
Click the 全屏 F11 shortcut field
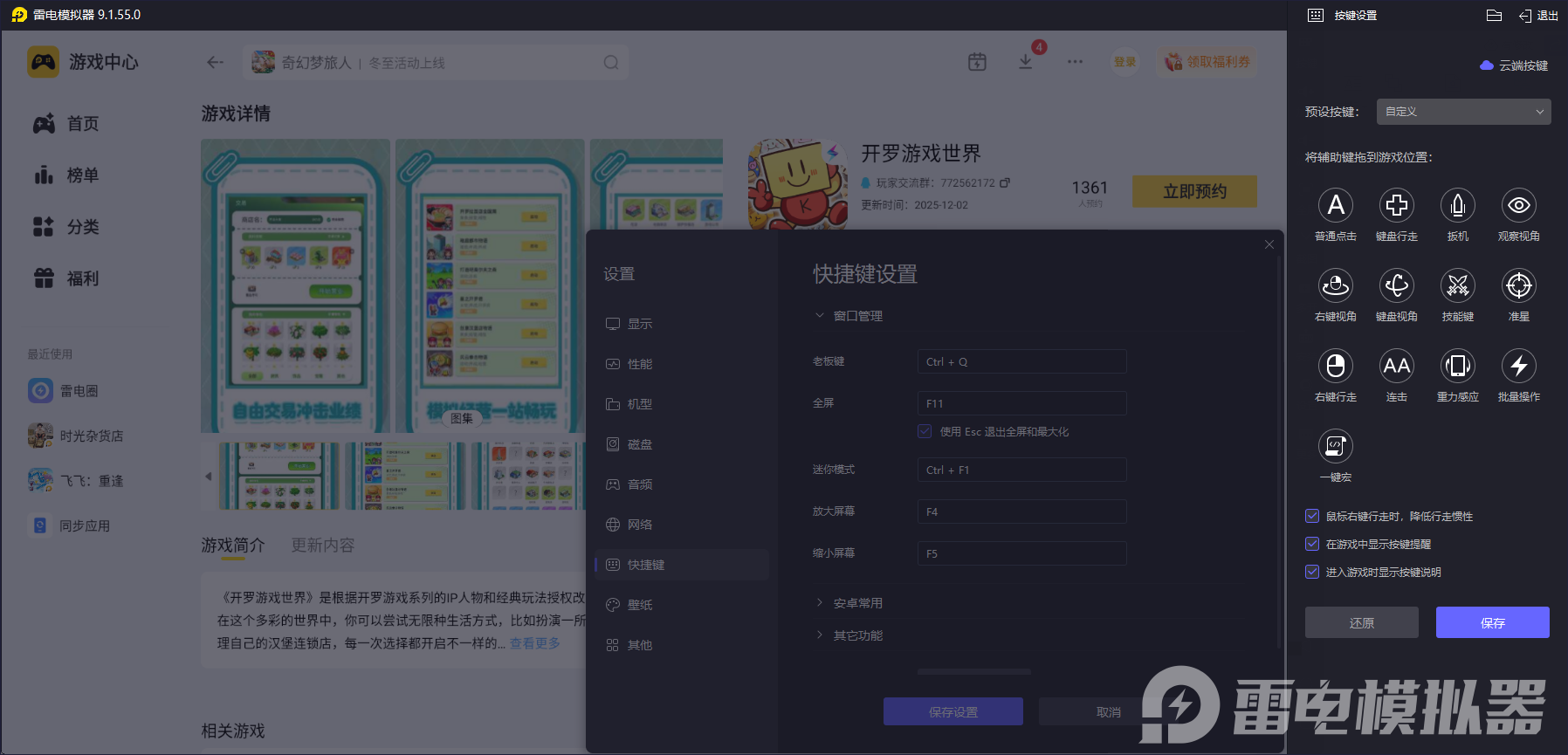click(1022, 403)
